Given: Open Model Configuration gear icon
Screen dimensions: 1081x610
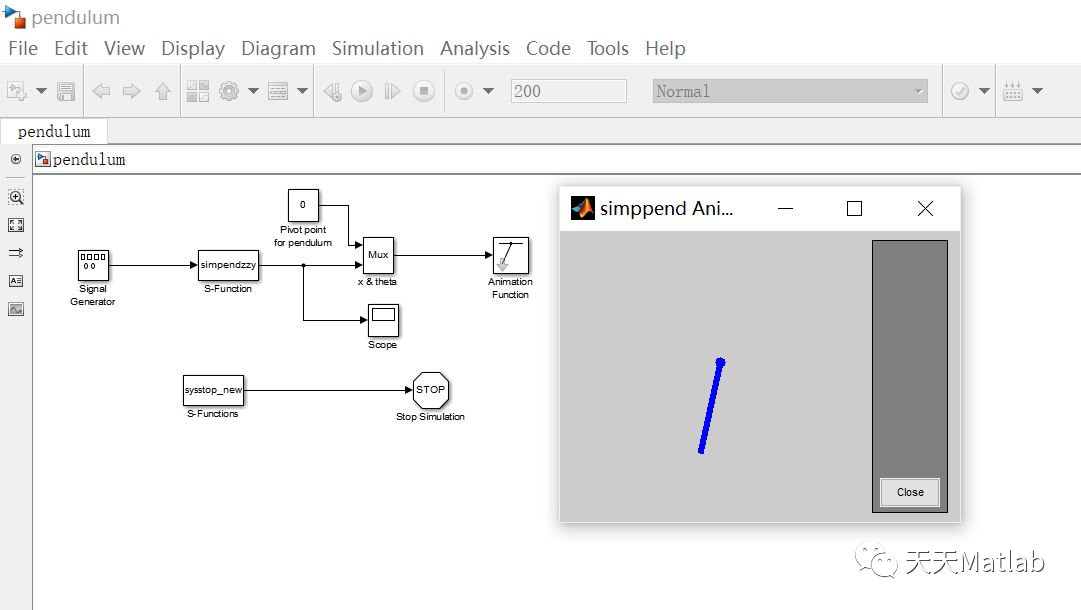Looking at the screenshot, I should click(229, 91).
